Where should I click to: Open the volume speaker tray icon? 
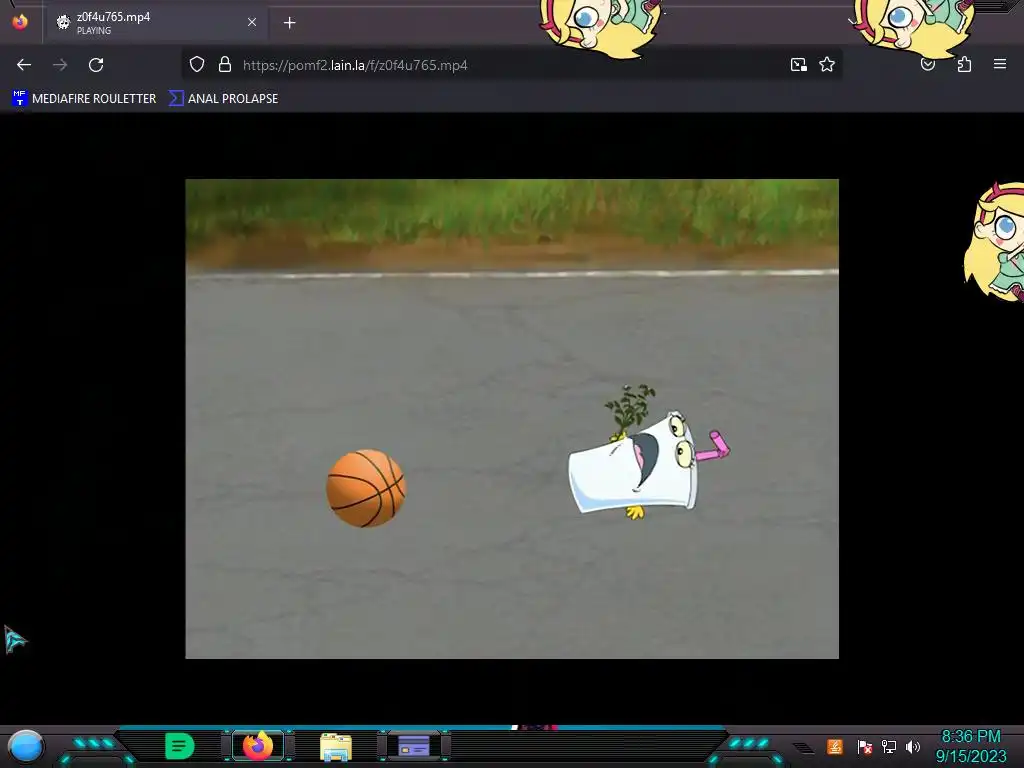913,746
